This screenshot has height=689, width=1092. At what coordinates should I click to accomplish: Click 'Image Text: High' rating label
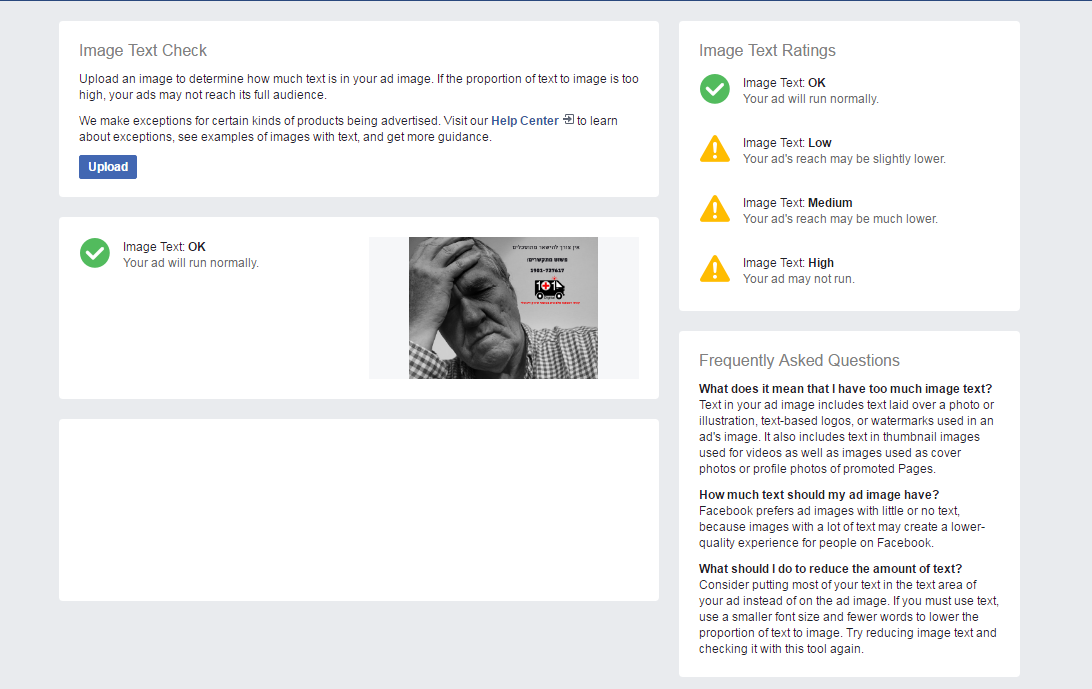(x=788, y=263)
